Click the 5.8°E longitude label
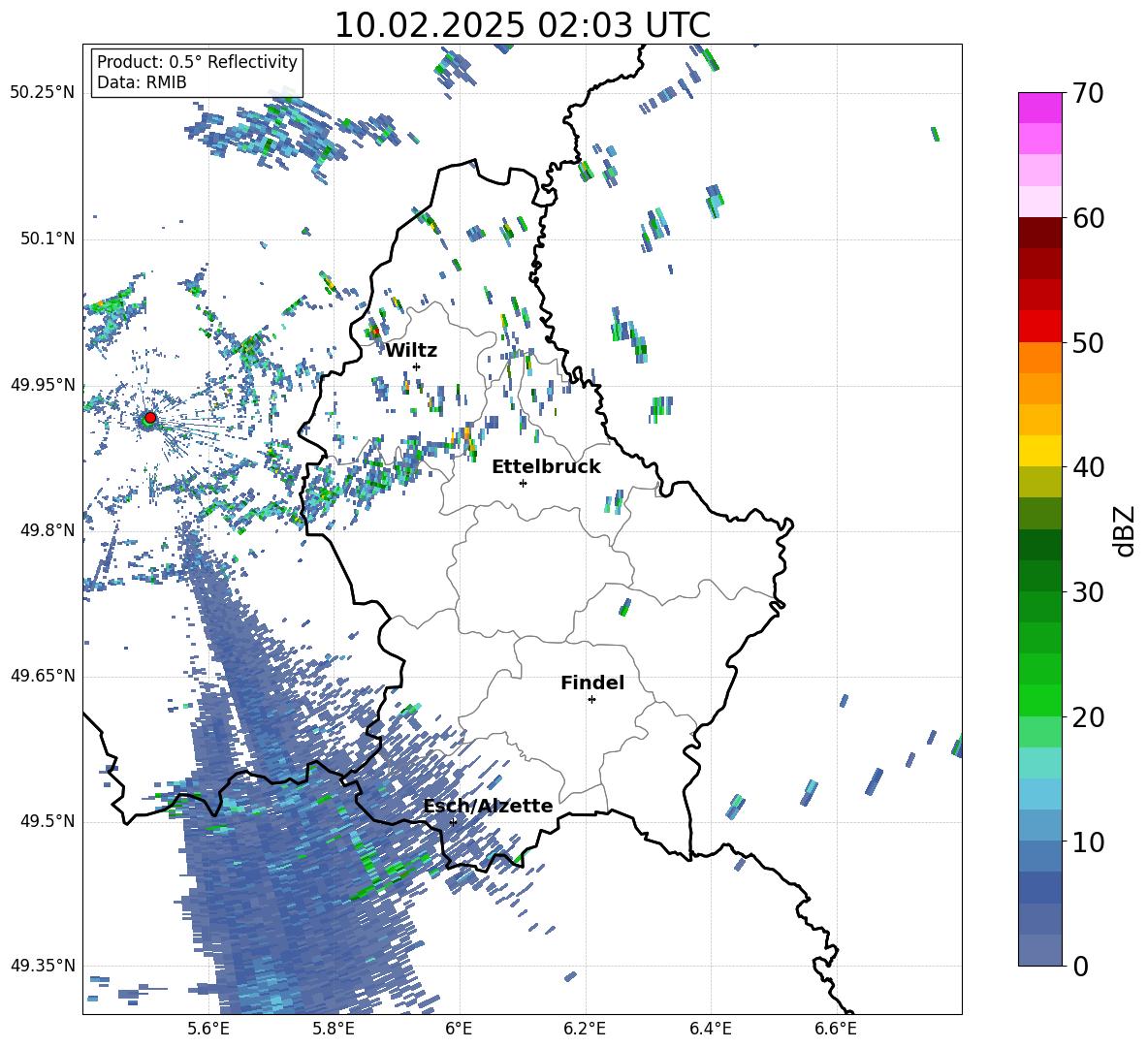 (334, 1029)
